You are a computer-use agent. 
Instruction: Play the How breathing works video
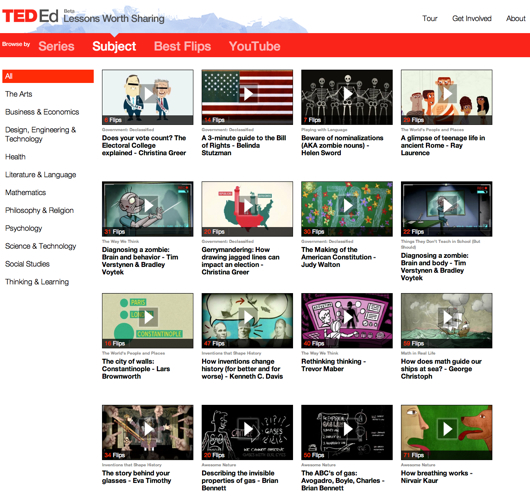pyautogui.click(x=448, y=429)
